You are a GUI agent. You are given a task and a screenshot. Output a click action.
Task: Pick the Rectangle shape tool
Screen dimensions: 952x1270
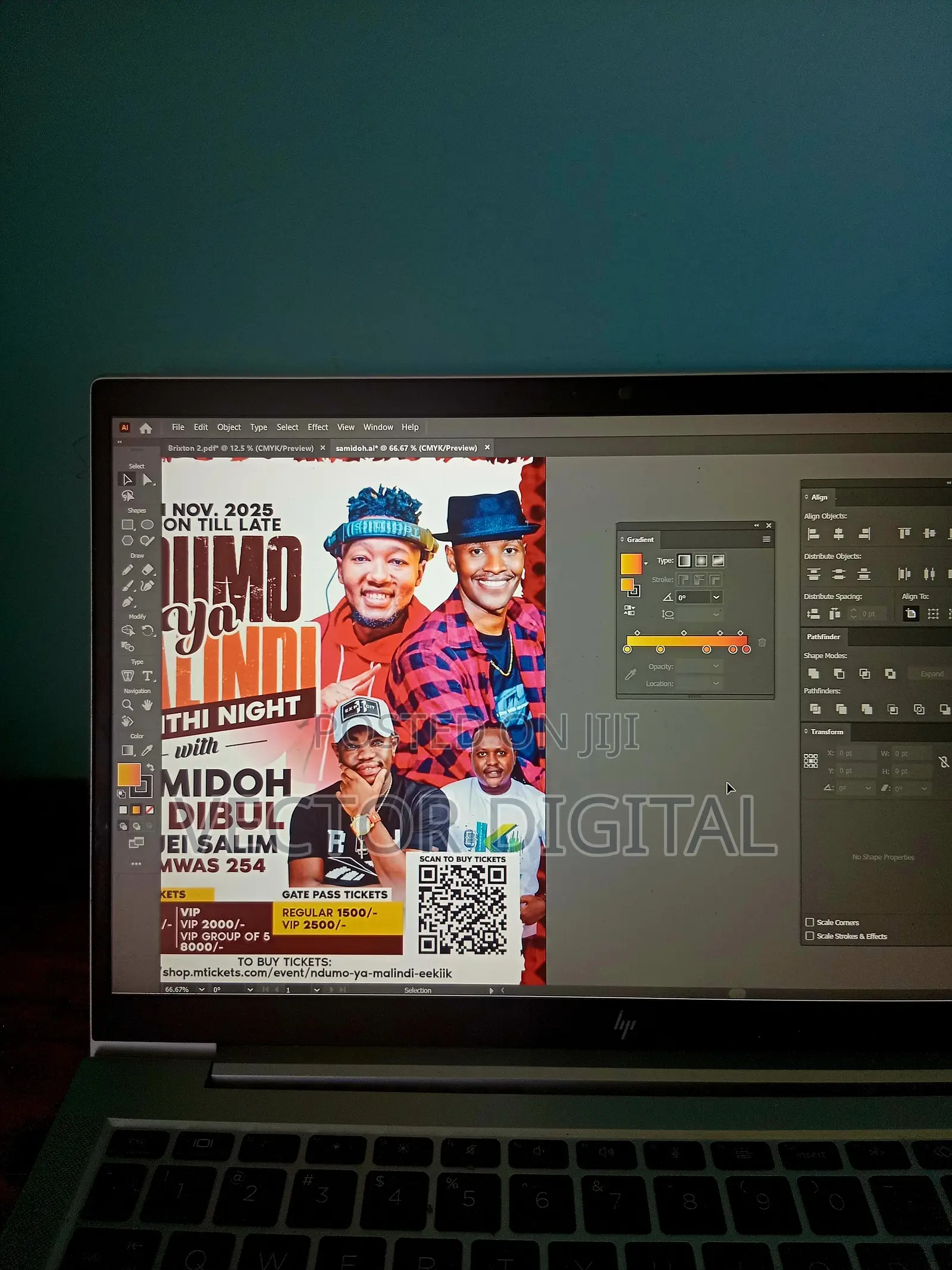127,525
